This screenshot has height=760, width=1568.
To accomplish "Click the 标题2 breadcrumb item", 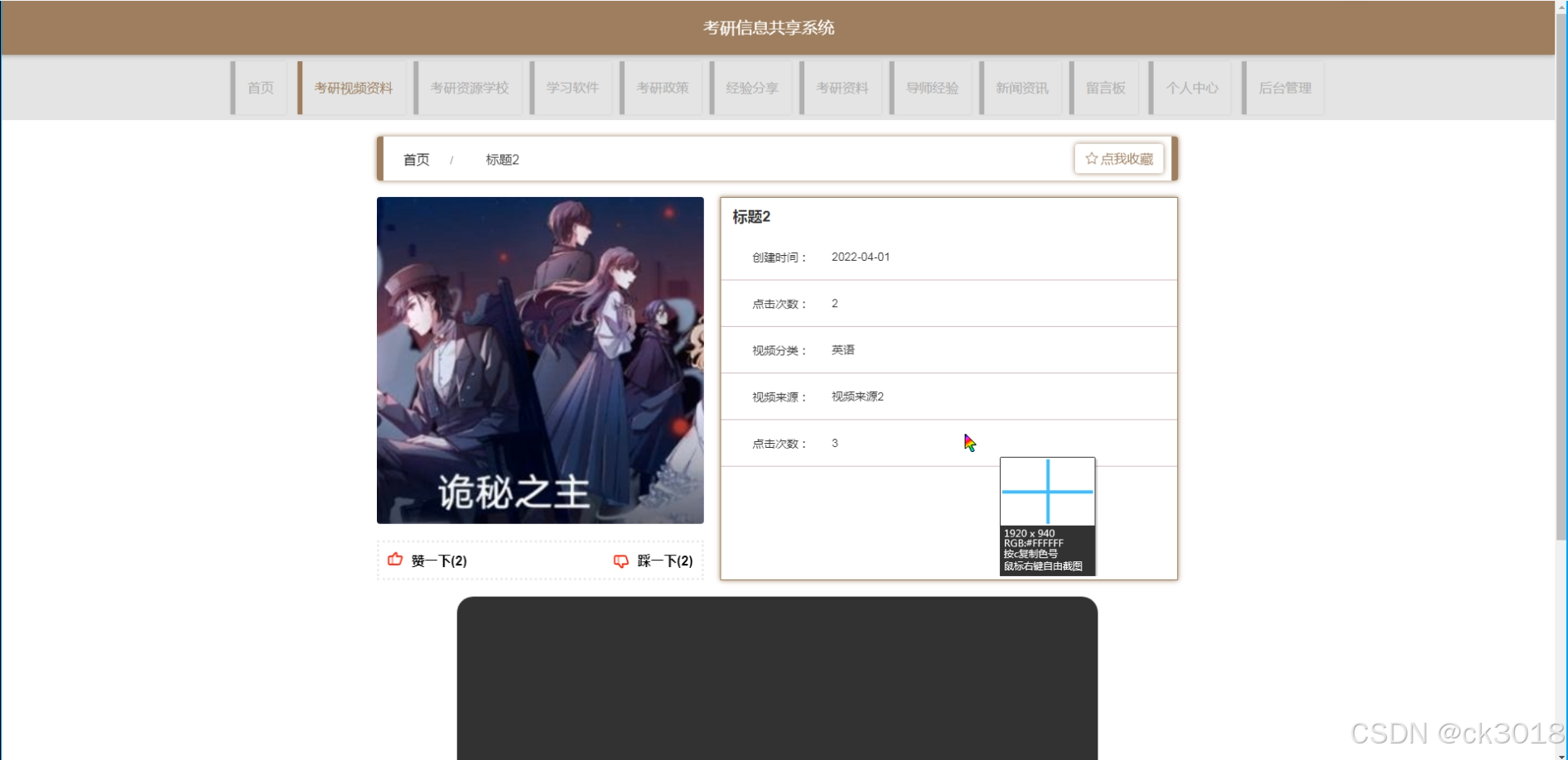I will tap(502, 159).
